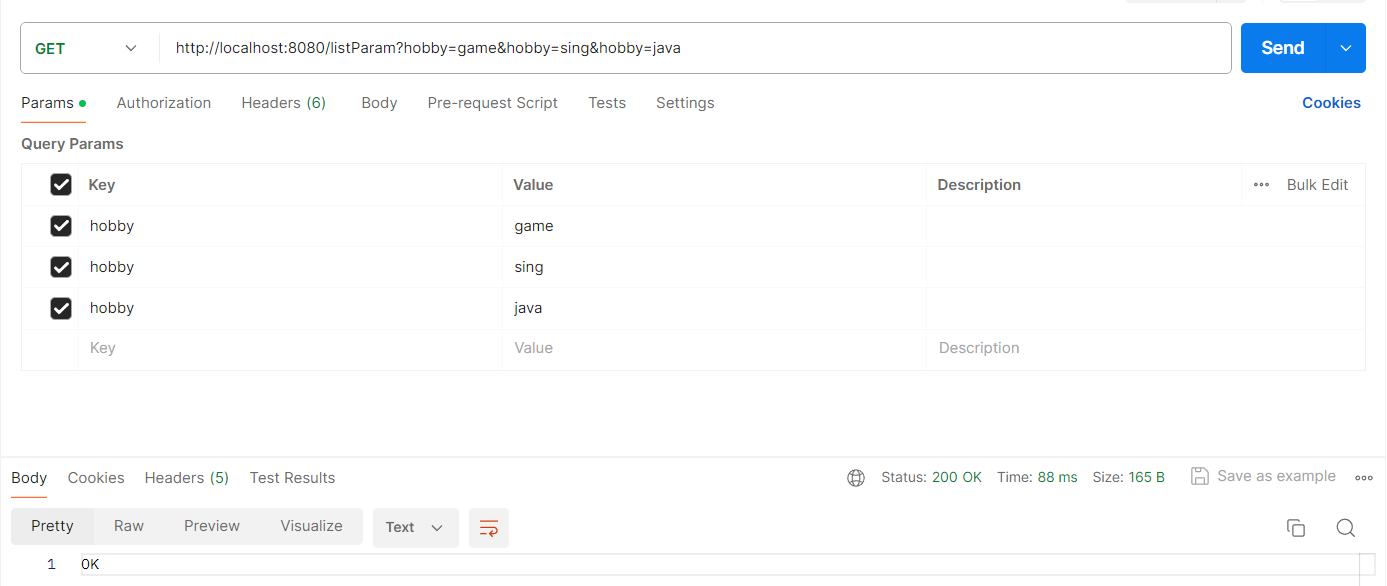Click the request URL input field
The image size is (1387, 586).
tap(696, 48)
